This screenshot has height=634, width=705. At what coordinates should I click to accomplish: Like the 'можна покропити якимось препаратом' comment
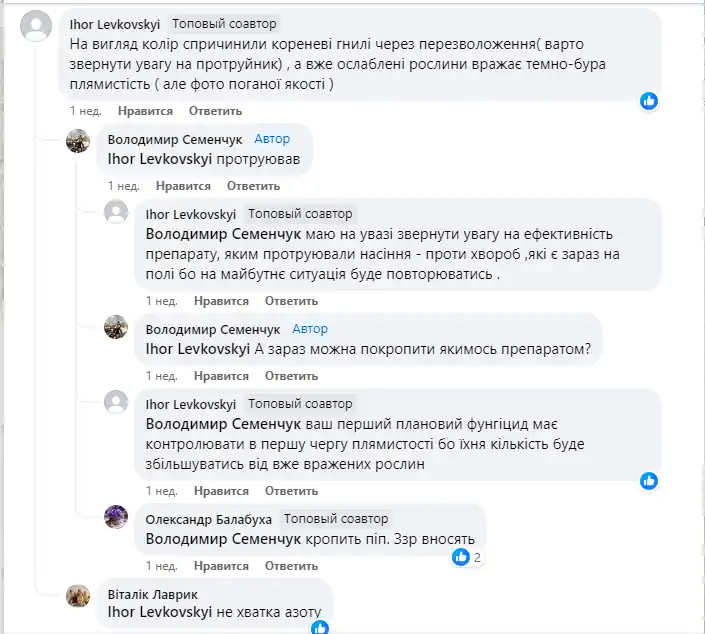pos(221,376)
